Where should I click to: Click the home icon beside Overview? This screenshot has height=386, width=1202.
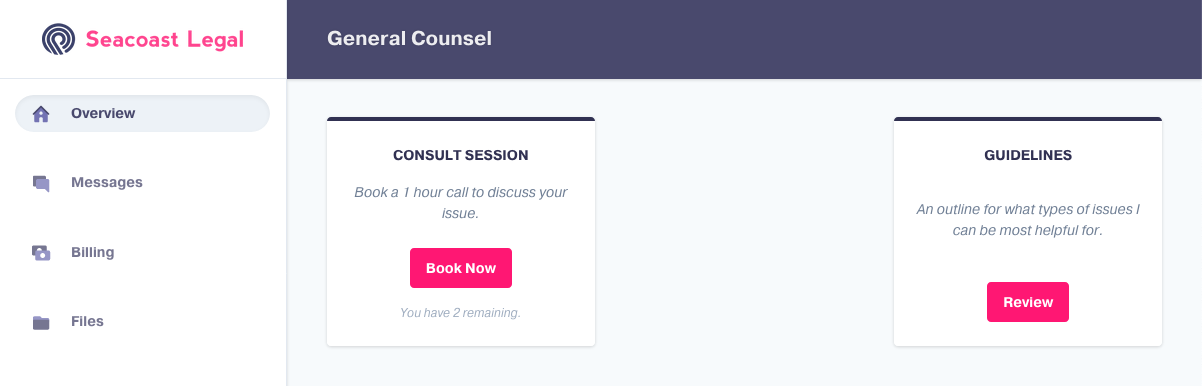click(x=41, y=114)
